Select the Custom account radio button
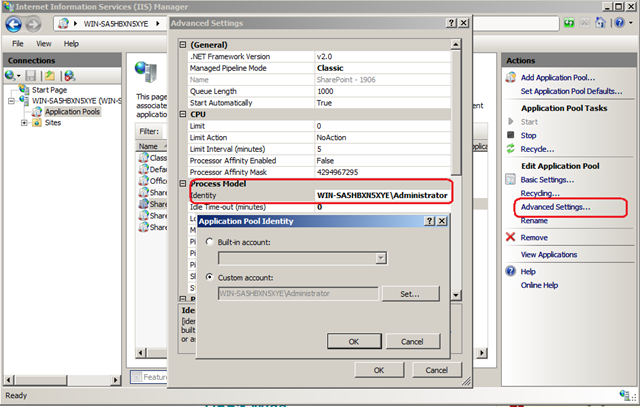 coord(209,277)
